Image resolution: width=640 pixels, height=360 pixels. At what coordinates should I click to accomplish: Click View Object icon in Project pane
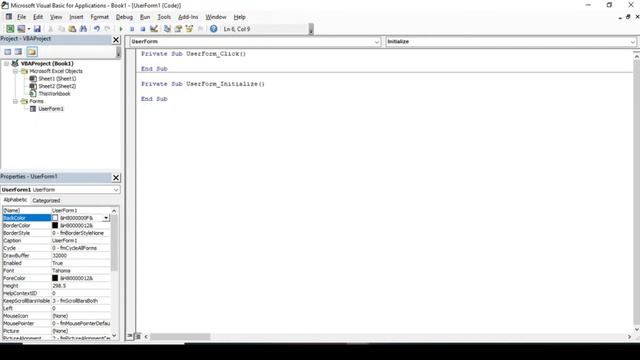18,52
